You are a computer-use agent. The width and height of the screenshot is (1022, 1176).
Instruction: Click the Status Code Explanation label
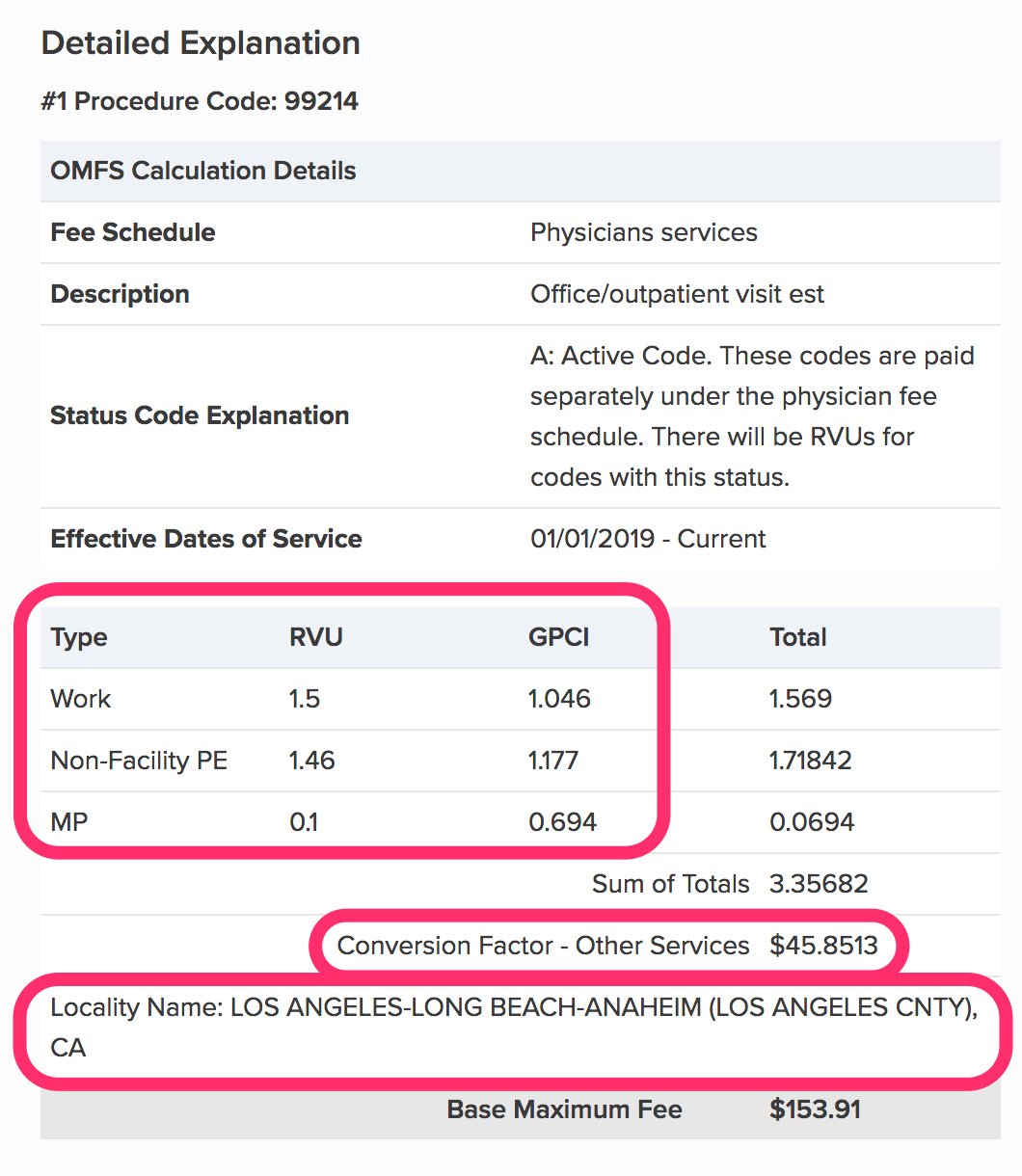(200, 415)
